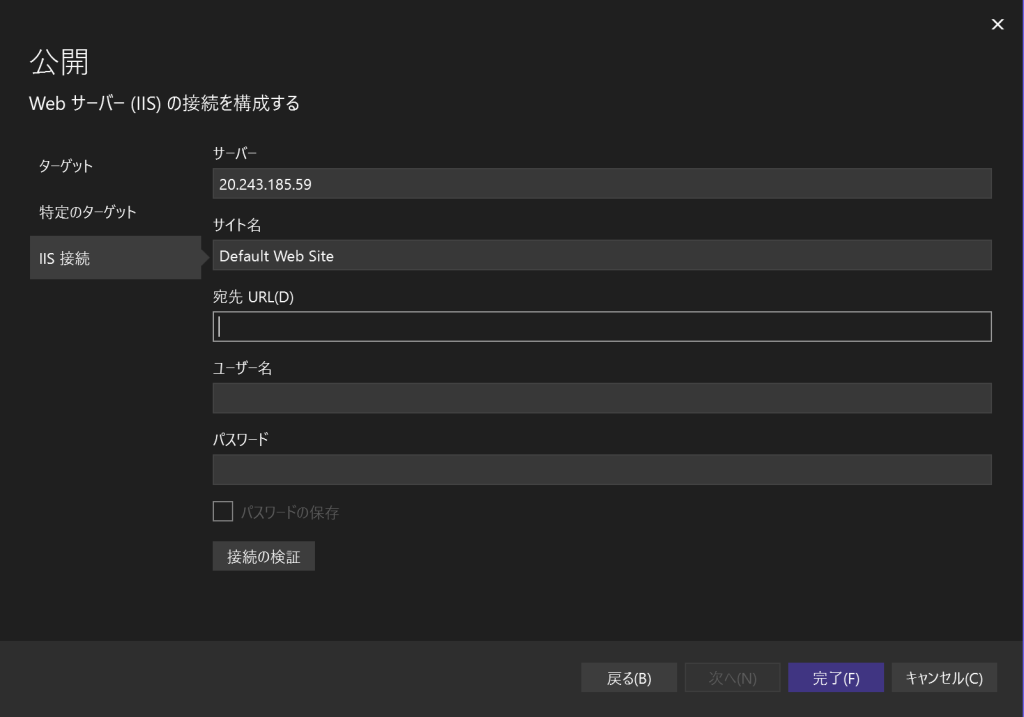Focus the 宛先 URL(D) input field
1024x717 pixels.
[x=601, y=327]
